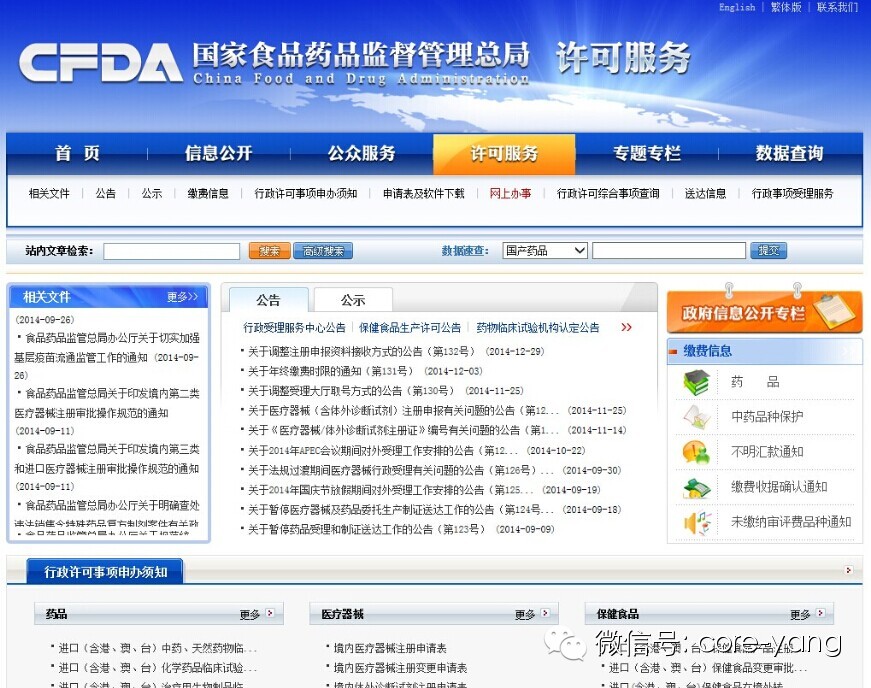
Task: Open the 公众服务 main menu item
Action: tap(361, 153)
